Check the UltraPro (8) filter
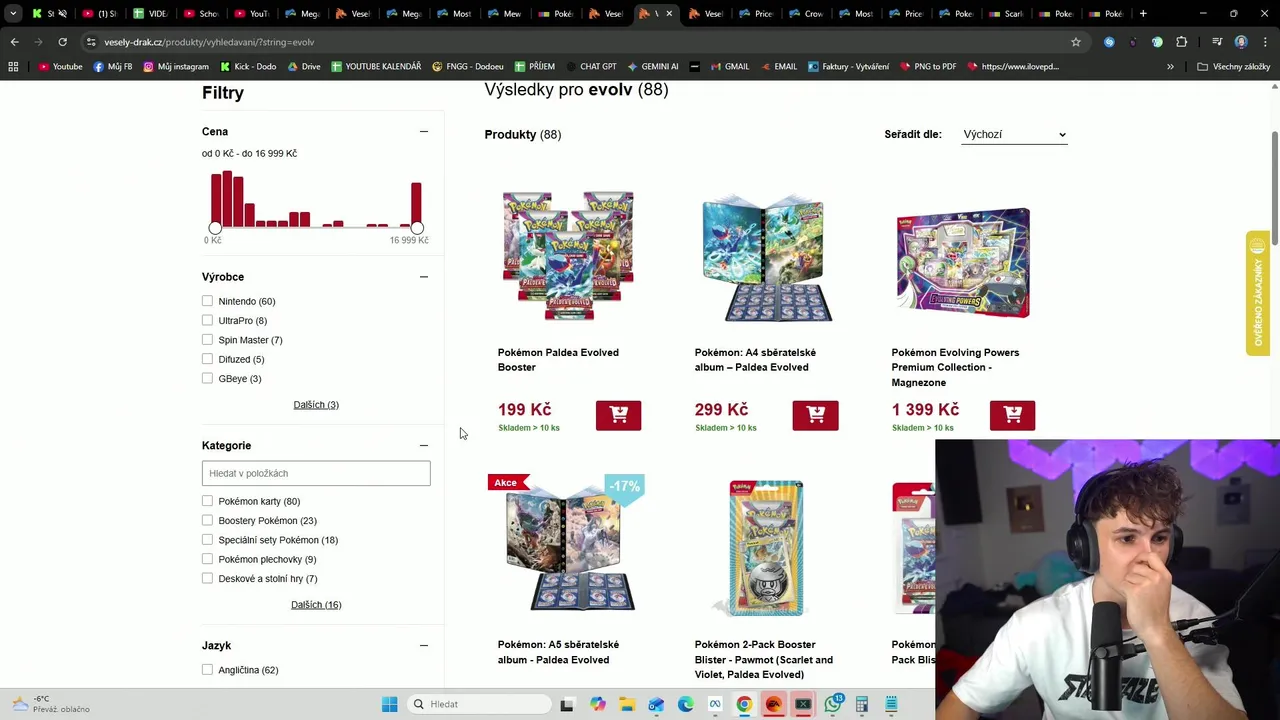The image size is (1280, 720). pyautogui.click(x=207, y=320)
